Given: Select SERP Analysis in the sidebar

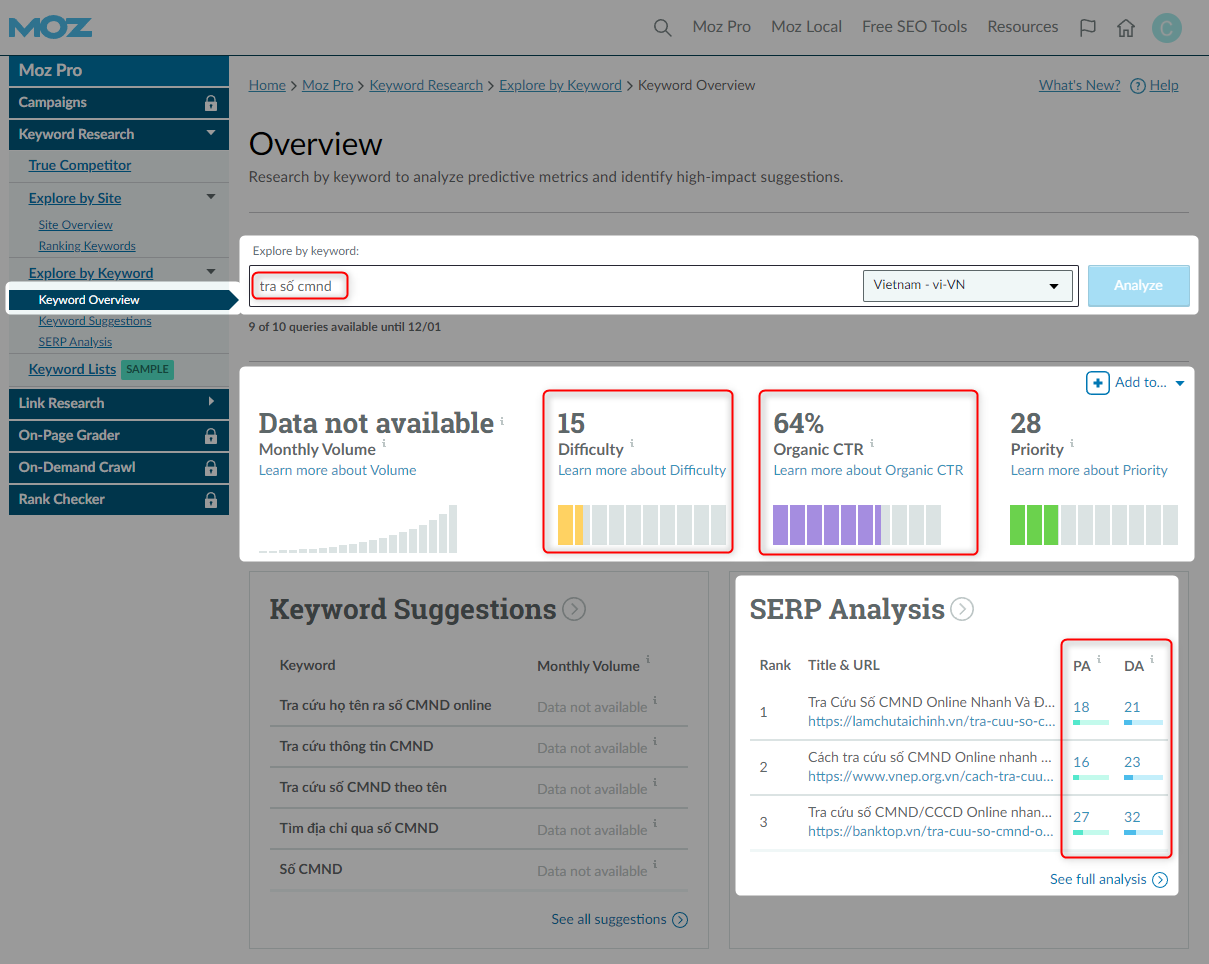Looking at the screenshot, I should 75,342.
